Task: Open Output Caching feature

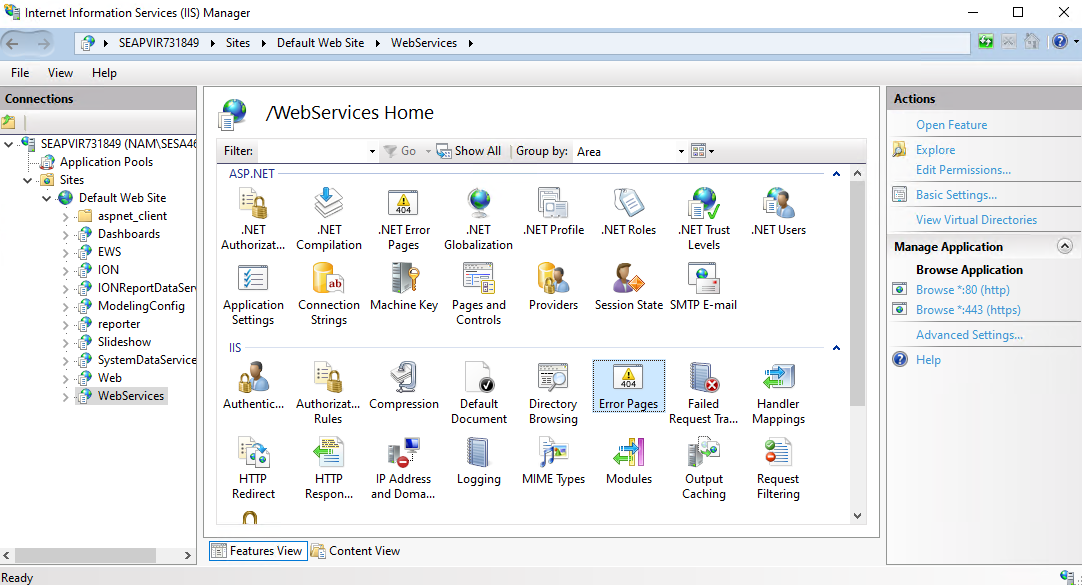Action: pyautogui.click(x=704, y=468)
